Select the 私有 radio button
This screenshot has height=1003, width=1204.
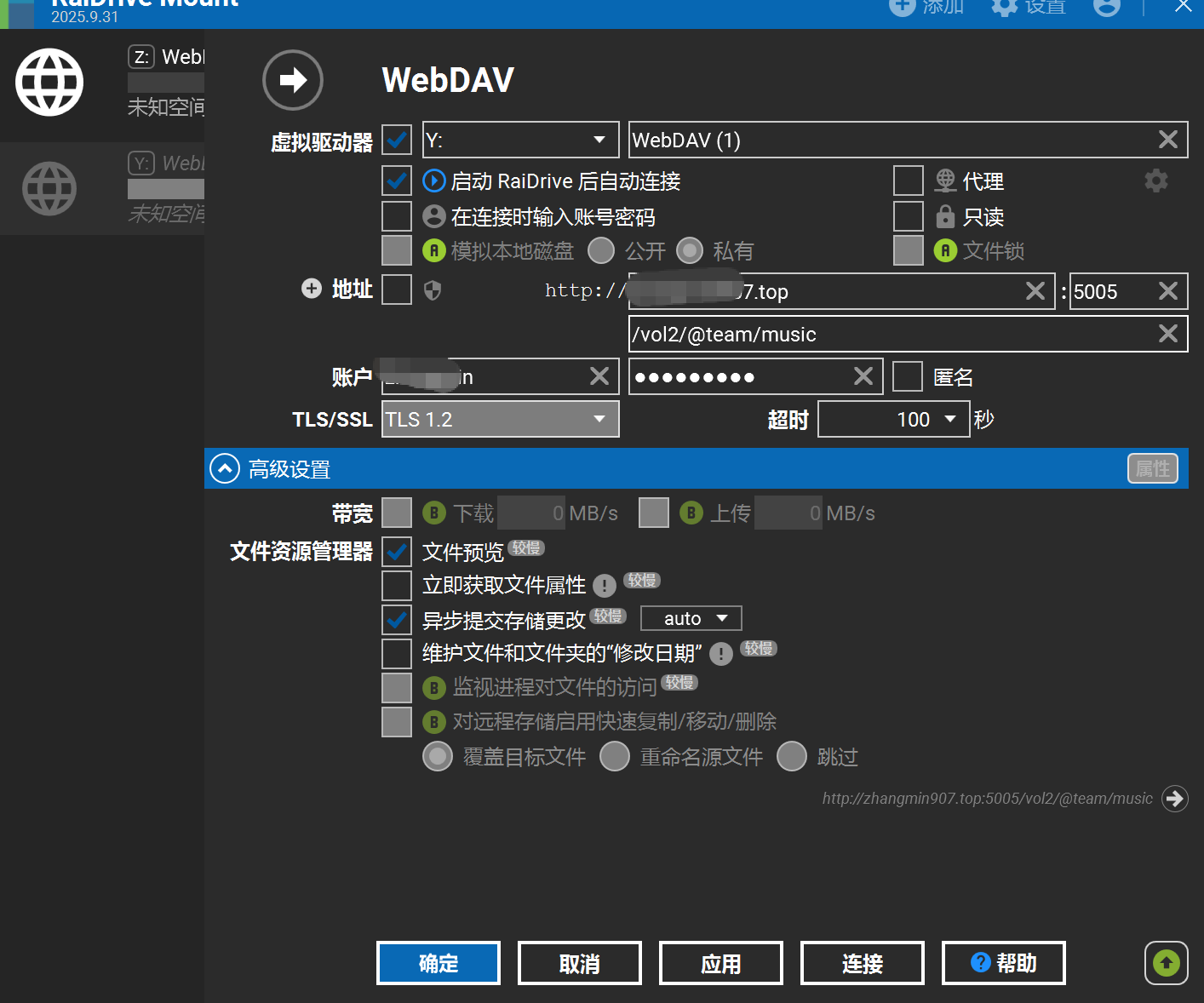coord(690,250)
